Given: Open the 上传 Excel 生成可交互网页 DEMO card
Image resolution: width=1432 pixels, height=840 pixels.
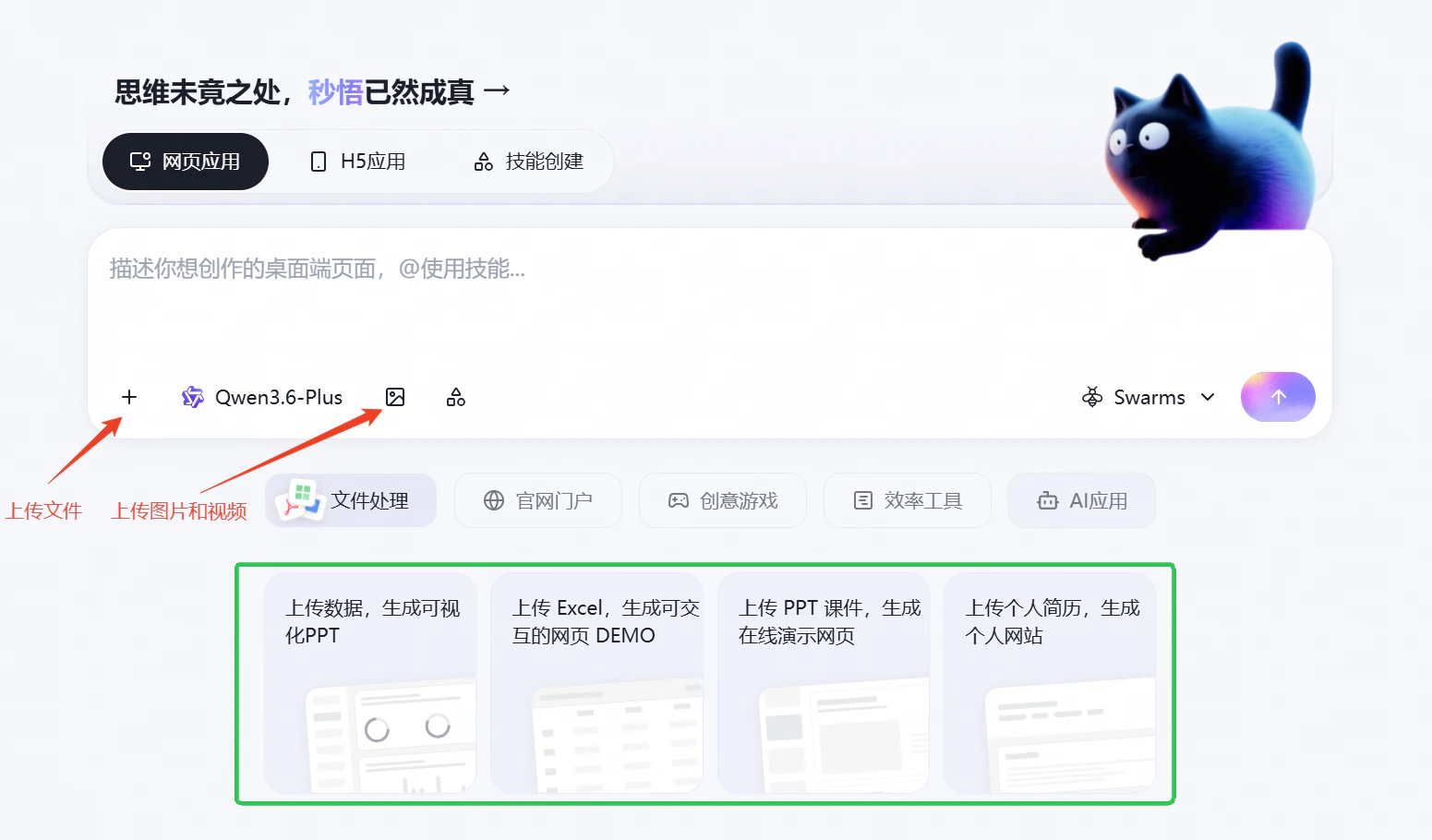Looking at the screenshot, I should (597, 683).
